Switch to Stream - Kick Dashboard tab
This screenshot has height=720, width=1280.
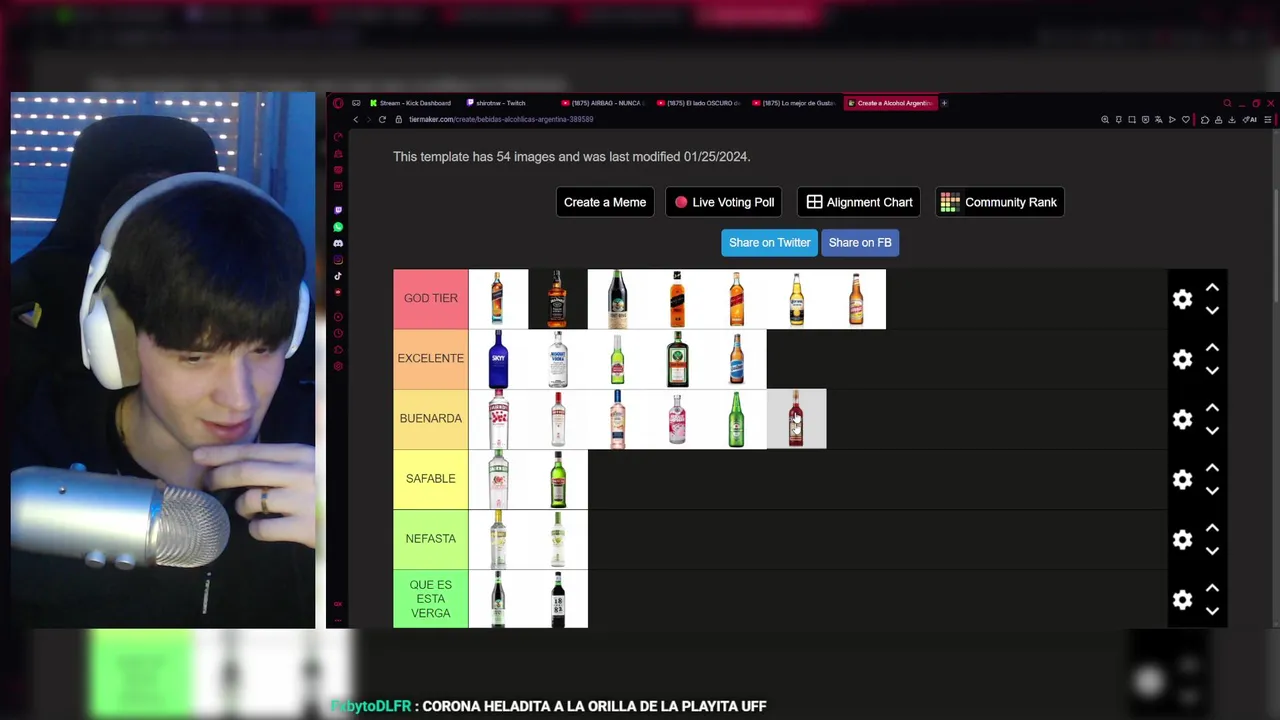[410, 103]
